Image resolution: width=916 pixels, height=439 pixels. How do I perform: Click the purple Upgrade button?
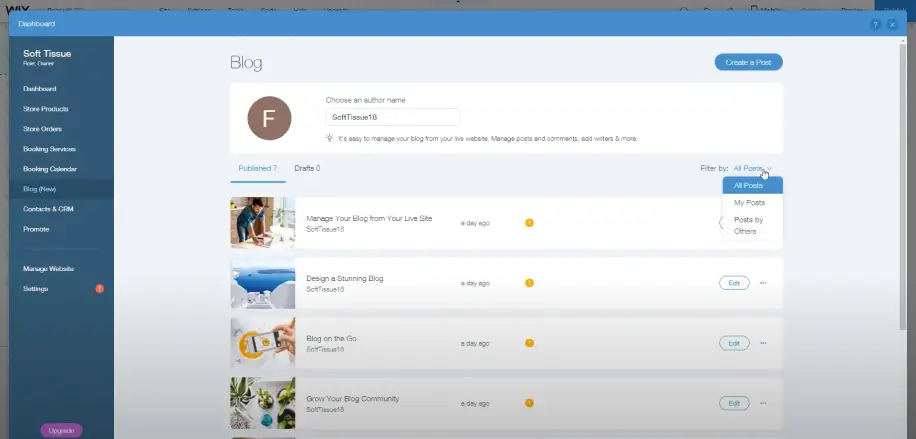[61, 431]
